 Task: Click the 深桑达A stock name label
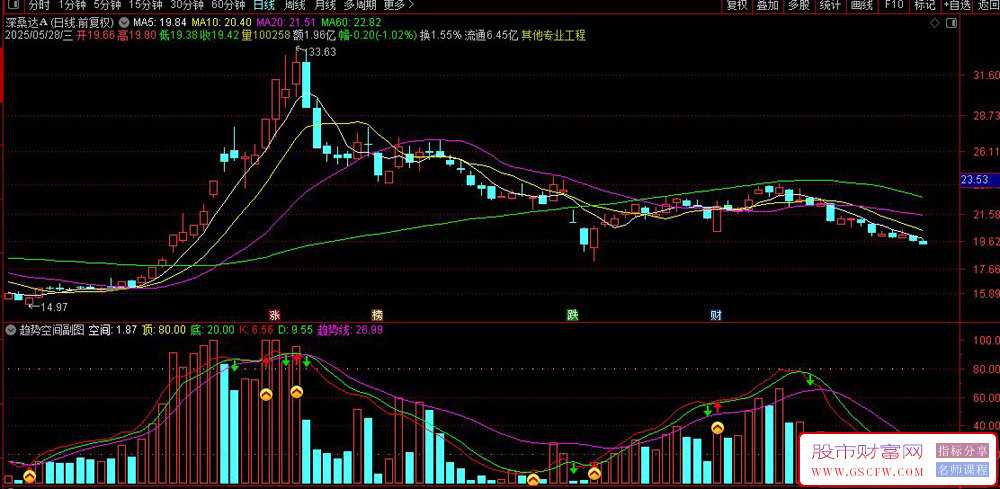coord(26,24)
